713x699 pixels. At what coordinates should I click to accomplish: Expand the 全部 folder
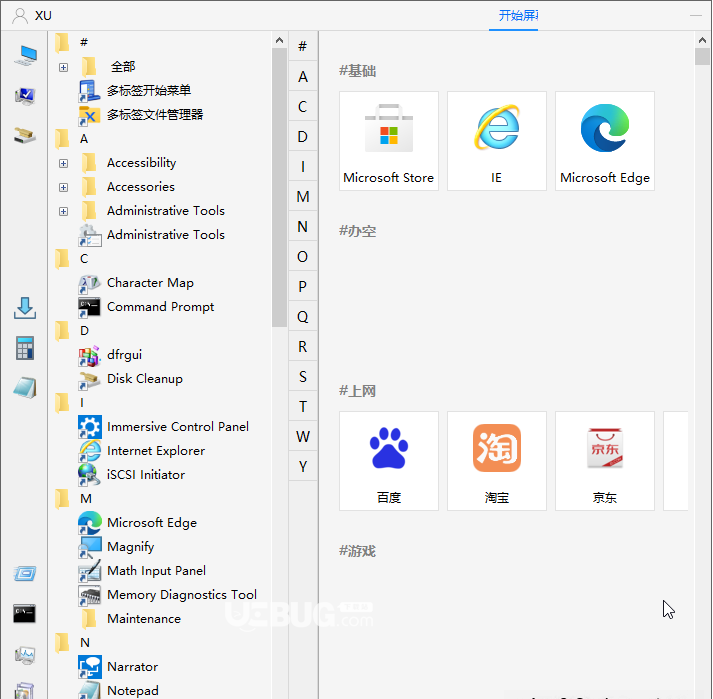[x=64, y=67]
